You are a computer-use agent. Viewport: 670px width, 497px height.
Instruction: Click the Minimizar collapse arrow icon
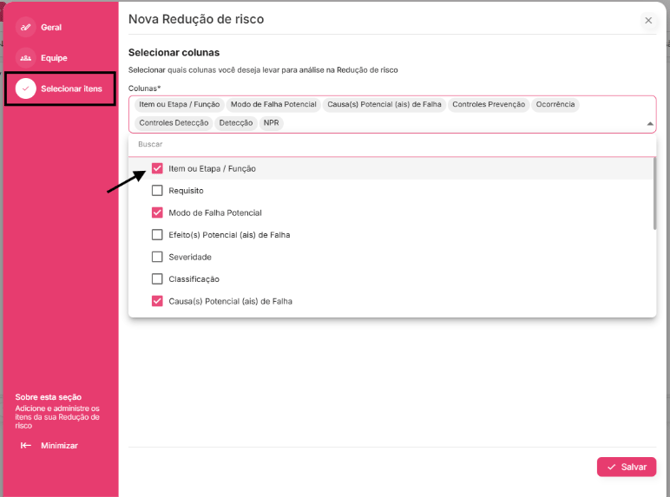pyautogui.click(x=26, y=445)
